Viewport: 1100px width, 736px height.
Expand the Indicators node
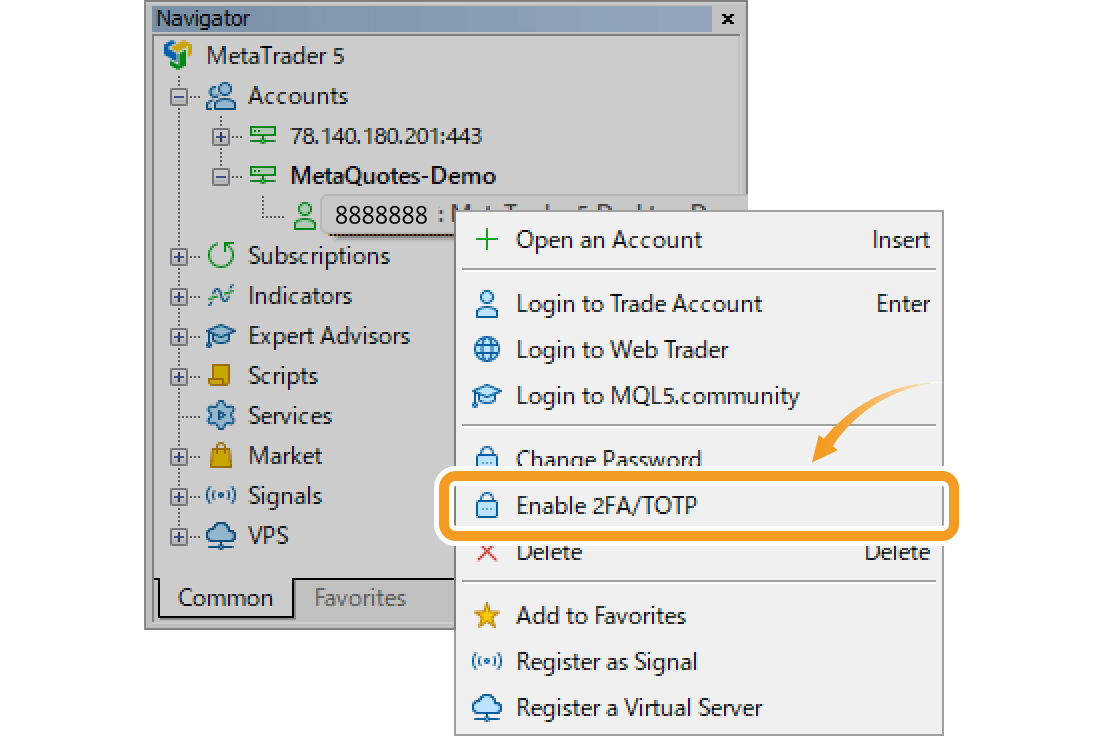[179, 297]
